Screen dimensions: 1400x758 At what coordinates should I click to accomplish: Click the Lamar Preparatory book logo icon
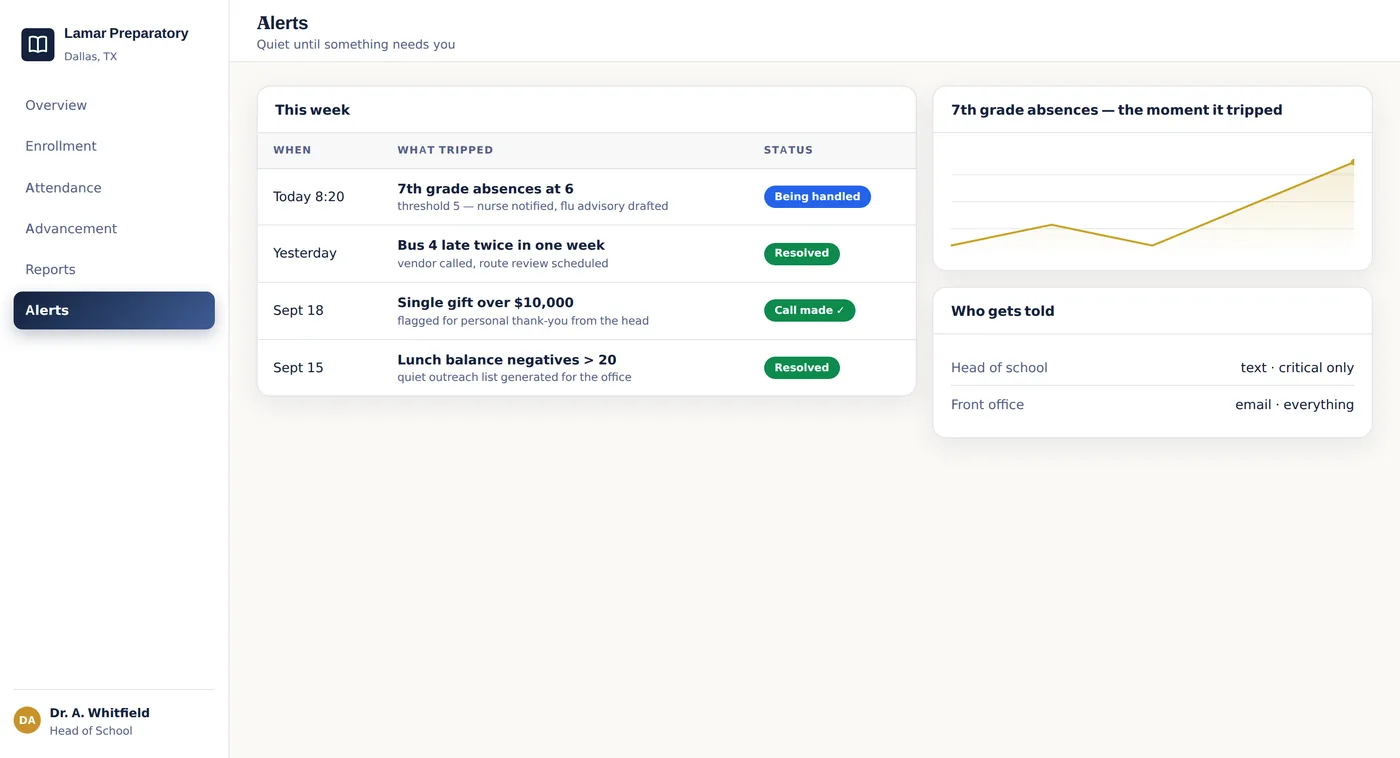[x=38, y=44]
